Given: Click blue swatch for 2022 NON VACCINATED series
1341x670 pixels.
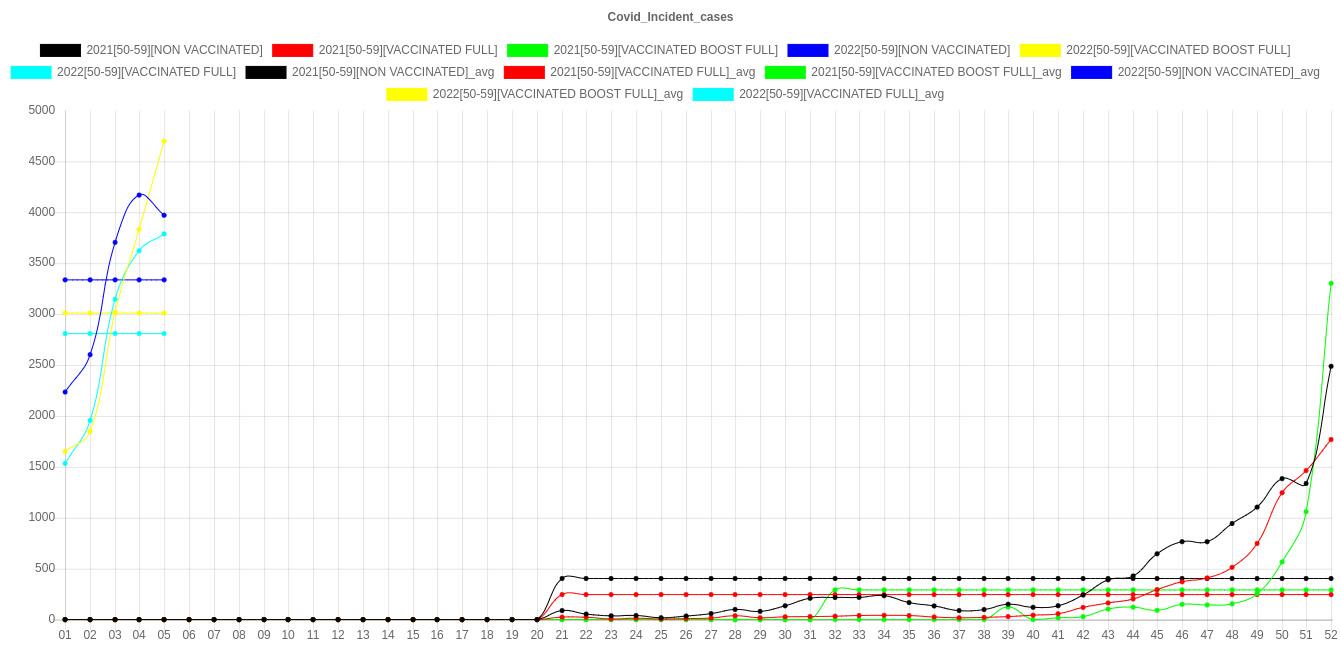Looking at the screenshot, I should point(807,50).
